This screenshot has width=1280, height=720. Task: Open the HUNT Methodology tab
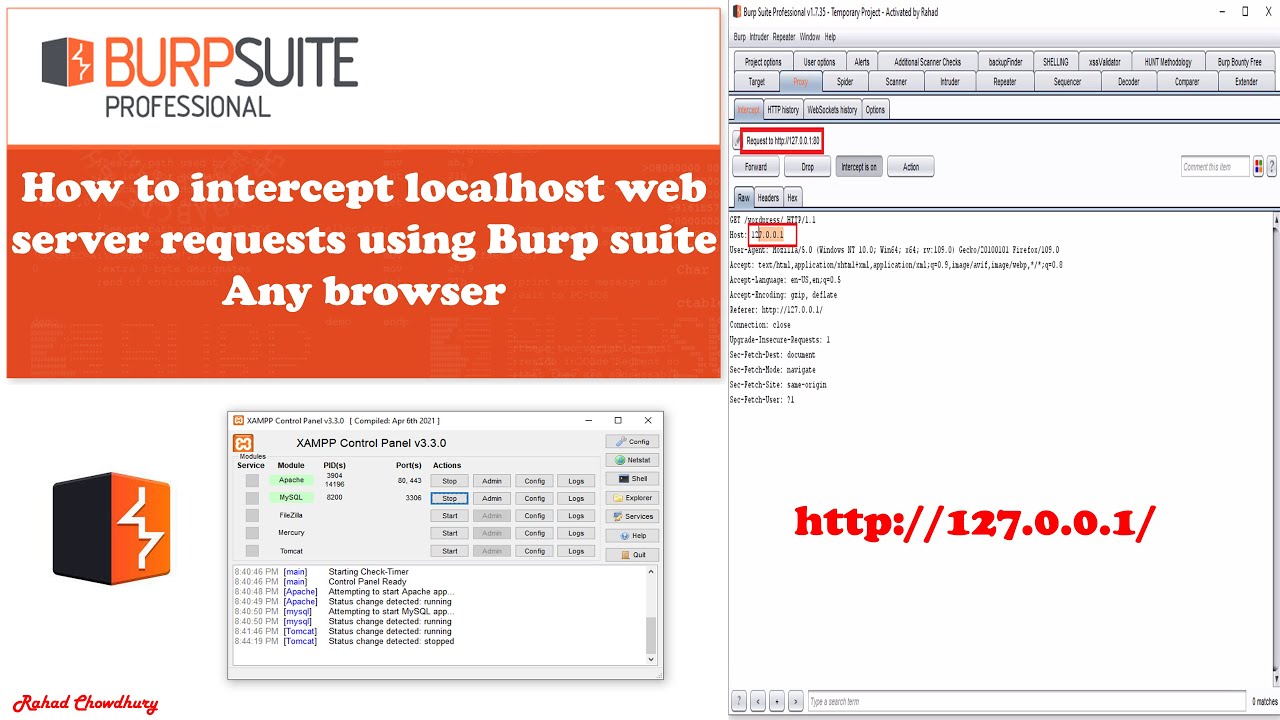[x=1168, y=62]
